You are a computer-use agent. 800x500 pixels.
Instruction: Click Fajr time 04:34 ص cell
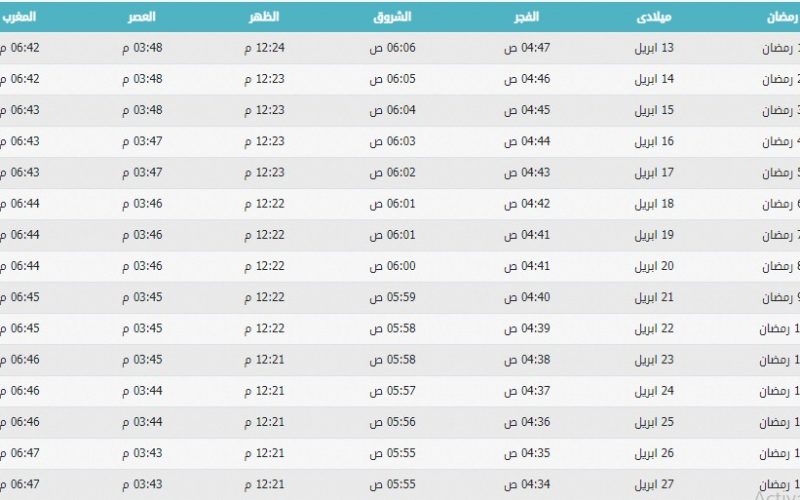527,484
